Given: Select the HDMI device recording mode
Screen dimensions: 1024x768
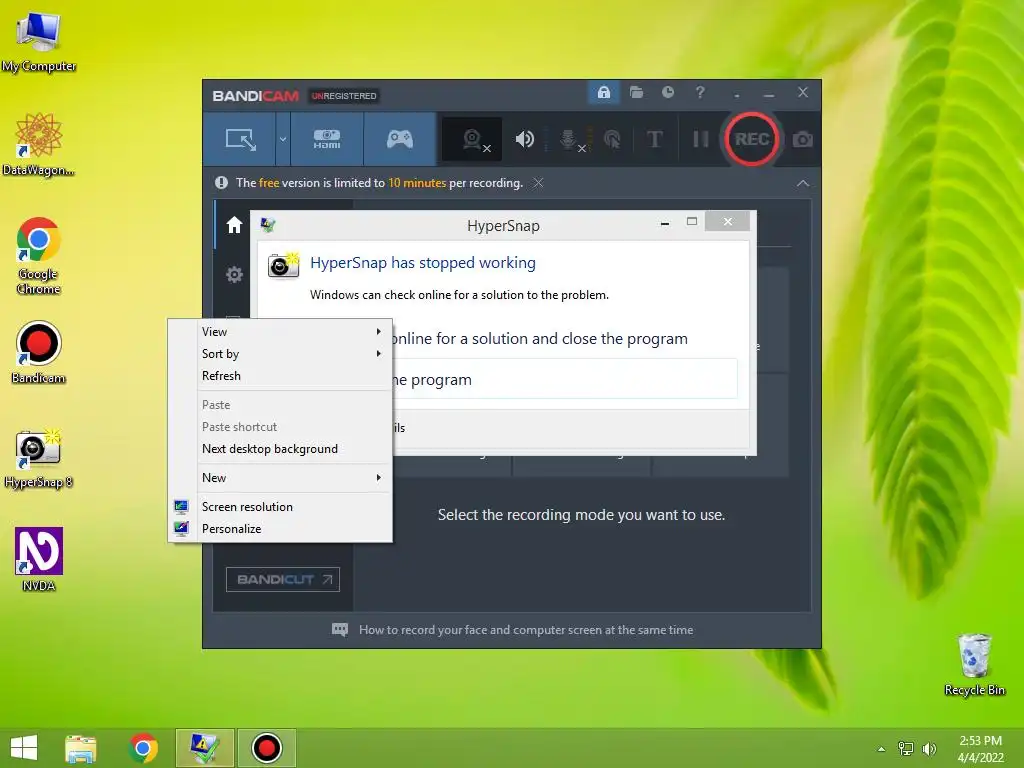Looking at the screenshot, I should point(327,139).
